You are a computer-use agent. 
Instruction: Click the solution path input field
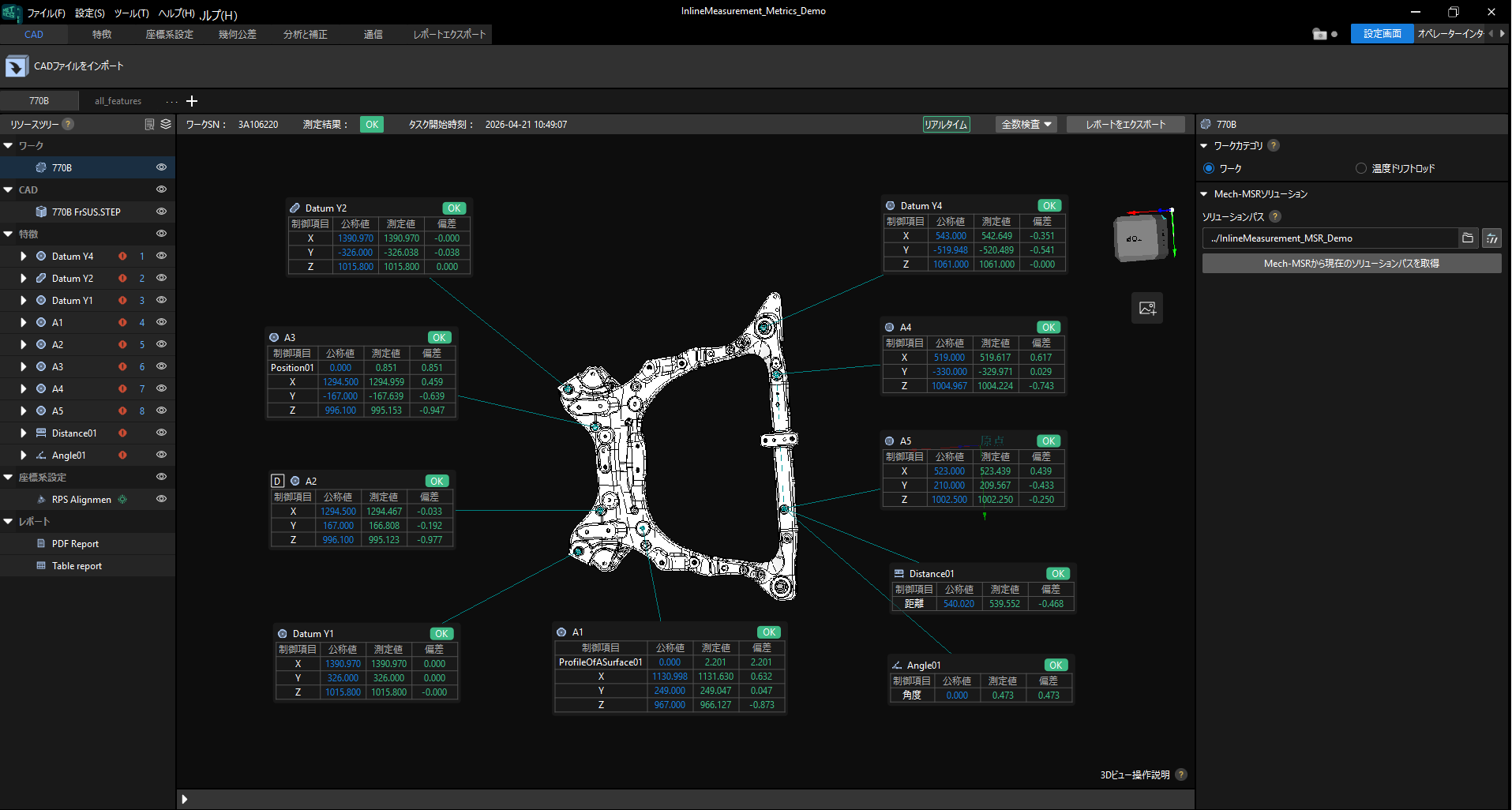tap(1330, 238)
